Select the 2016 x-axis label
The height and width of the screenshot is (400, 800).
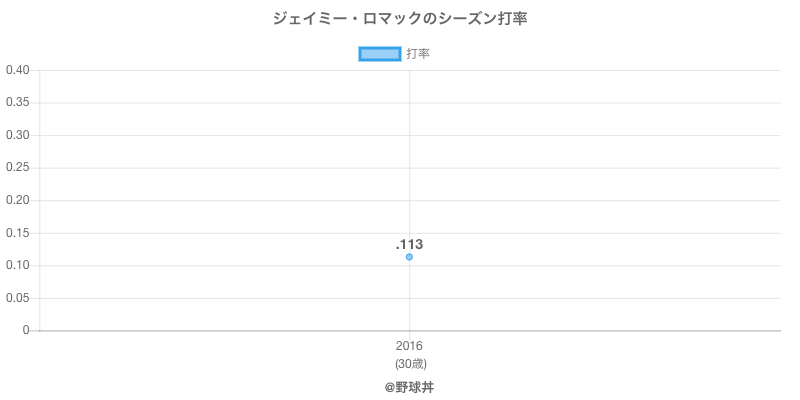409,347
